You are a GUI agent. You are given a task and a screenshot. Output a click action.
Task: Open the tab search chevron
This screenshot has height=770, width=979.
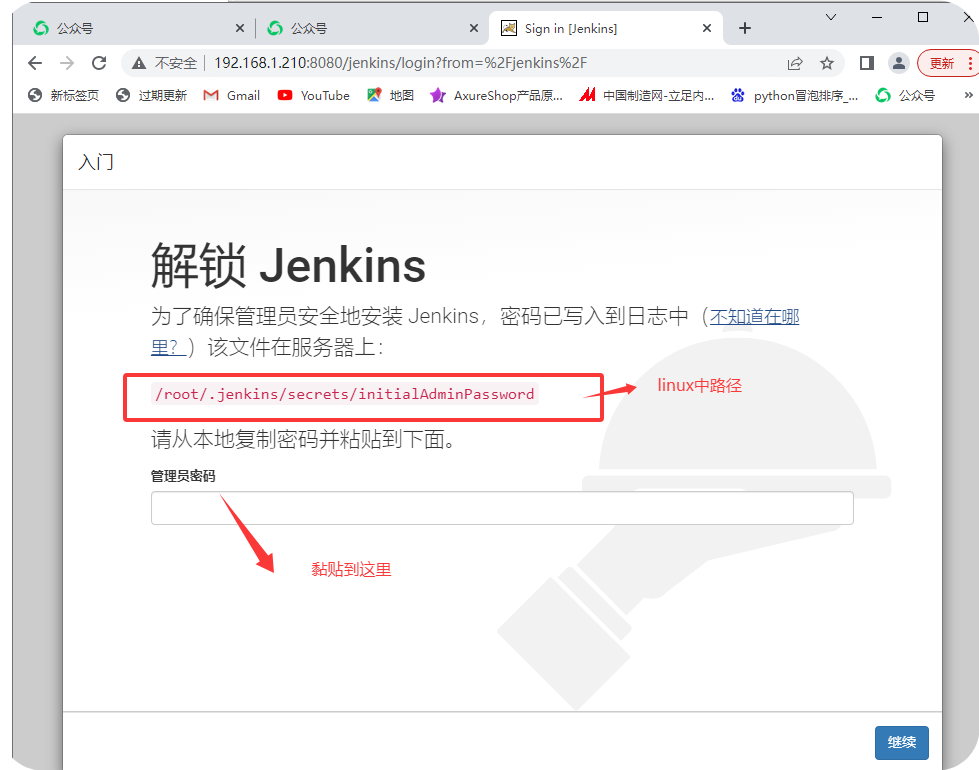coord(830,17)
